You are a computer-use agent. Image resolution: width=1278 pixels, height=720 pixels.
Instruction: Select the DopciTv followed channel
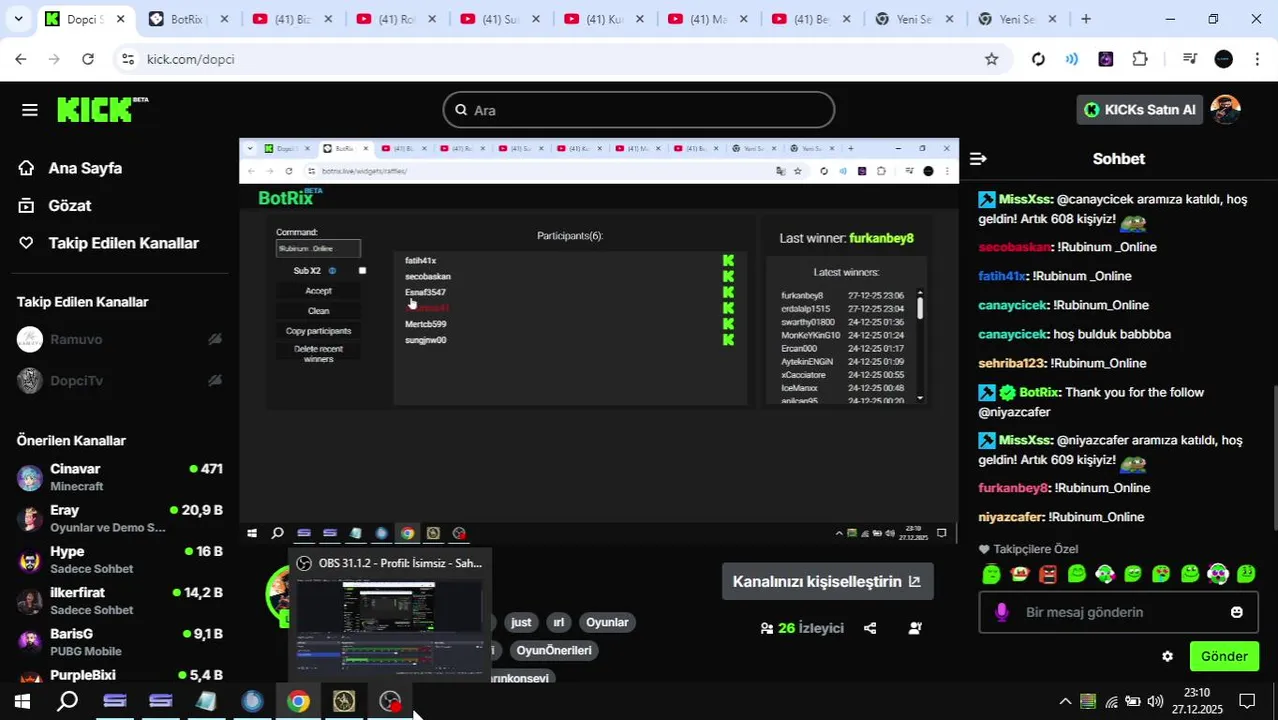pyautogui.click(x=119, y=380)
